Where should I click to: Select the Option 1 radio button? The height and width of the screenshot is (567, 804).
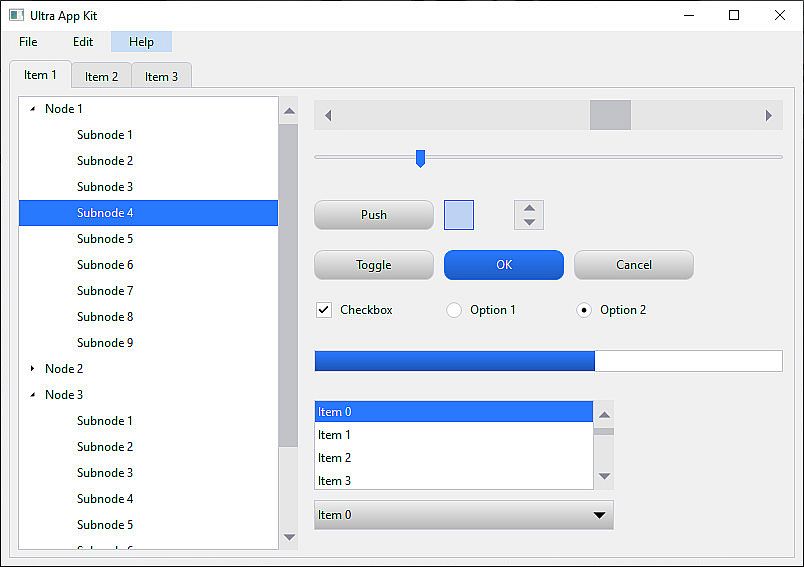pos(454,310)
